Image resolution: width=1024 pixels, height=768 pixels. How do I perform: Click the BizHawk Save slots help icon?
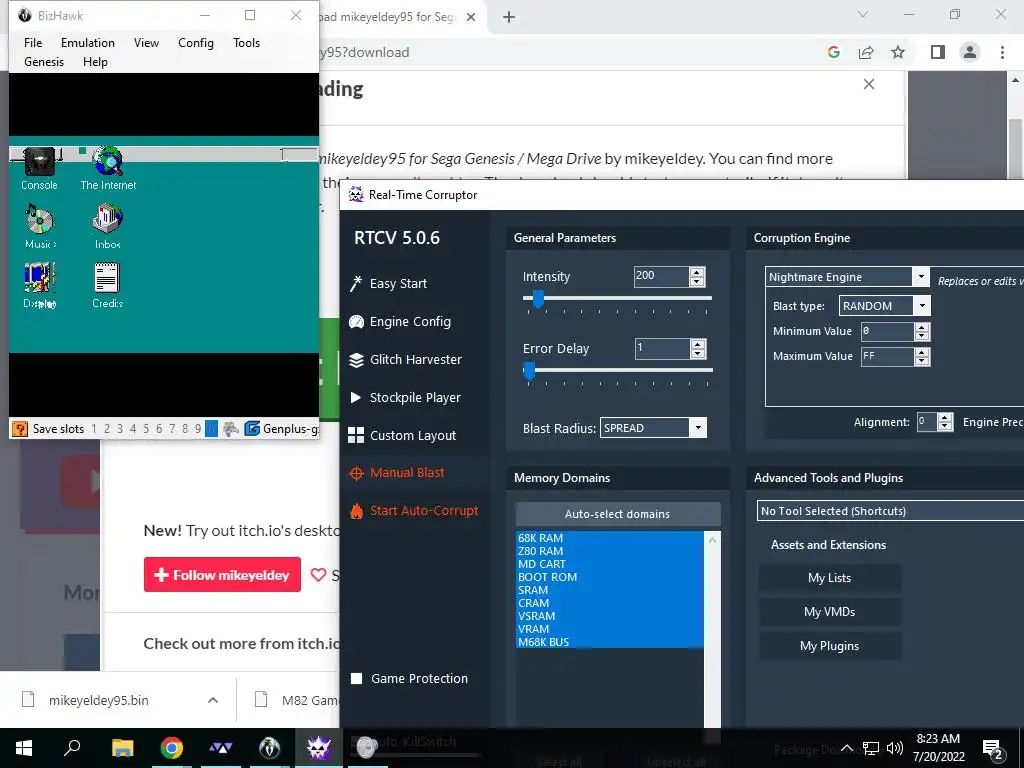pos(20,428)
